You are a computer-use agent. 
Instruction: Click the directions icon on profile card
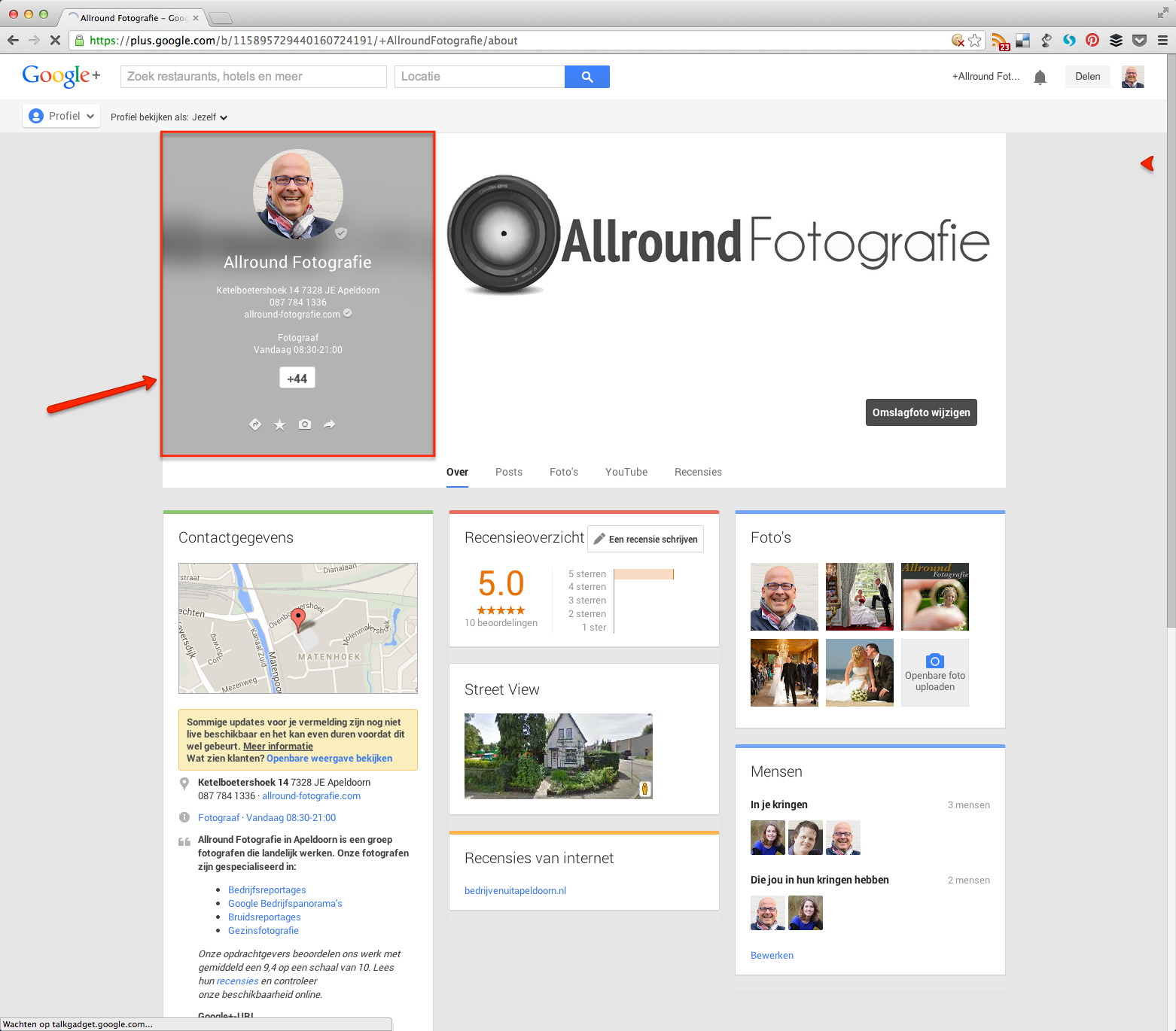click(x=255, y=424)
